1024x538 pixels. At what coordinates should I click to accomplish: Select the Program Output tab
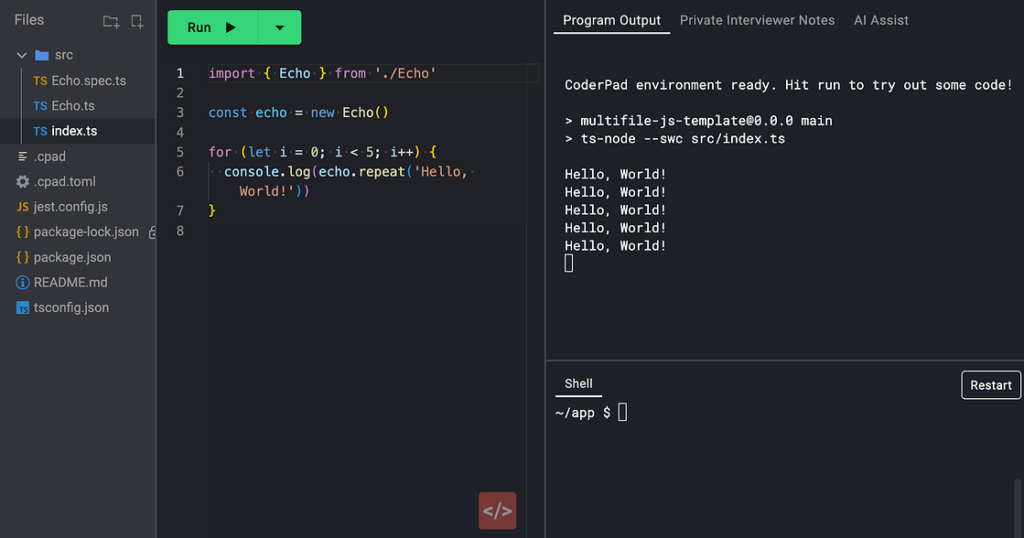[612, 20]
